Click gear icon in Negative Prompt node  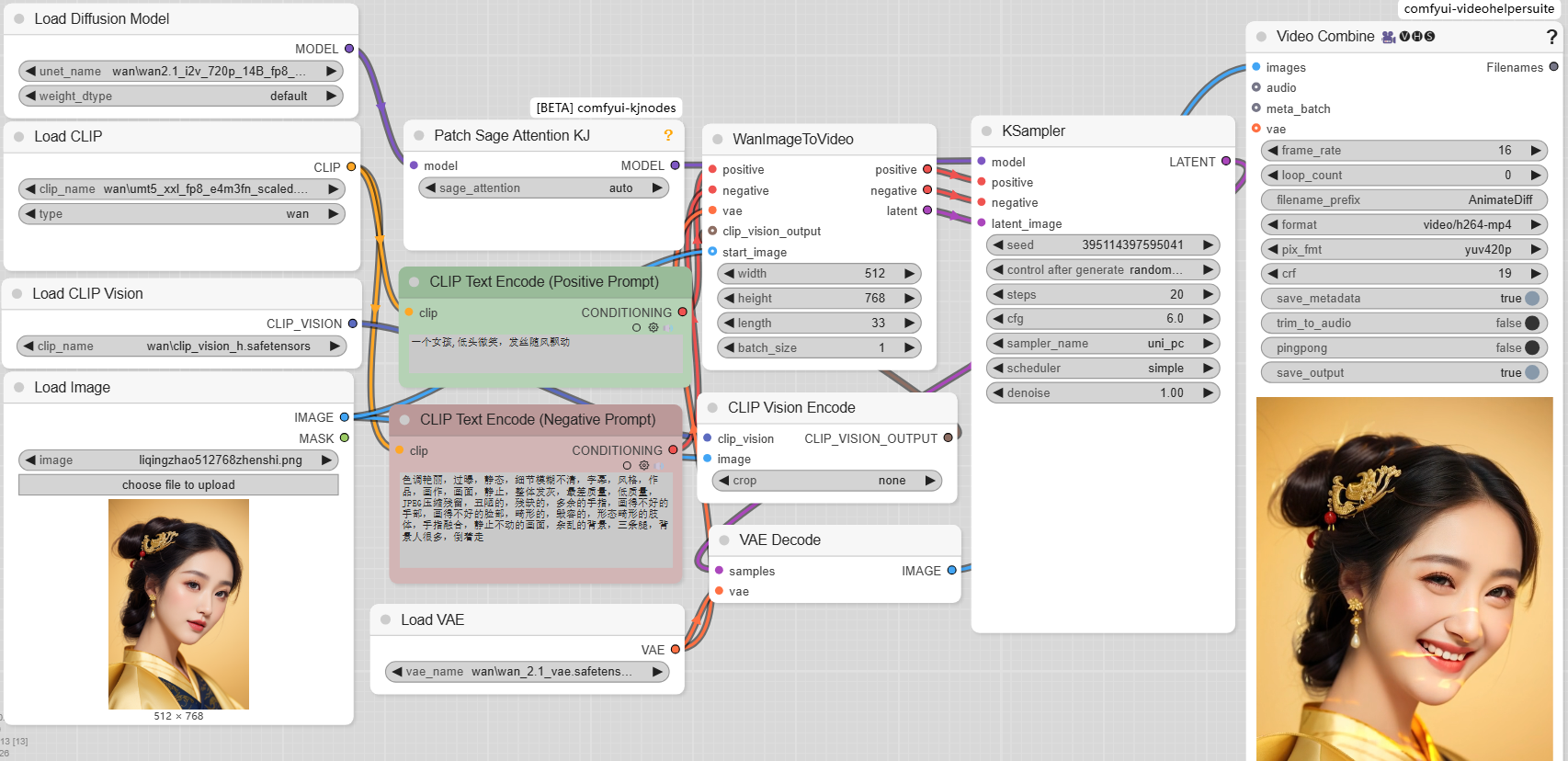pyautogui.click(x=644, y=465)
